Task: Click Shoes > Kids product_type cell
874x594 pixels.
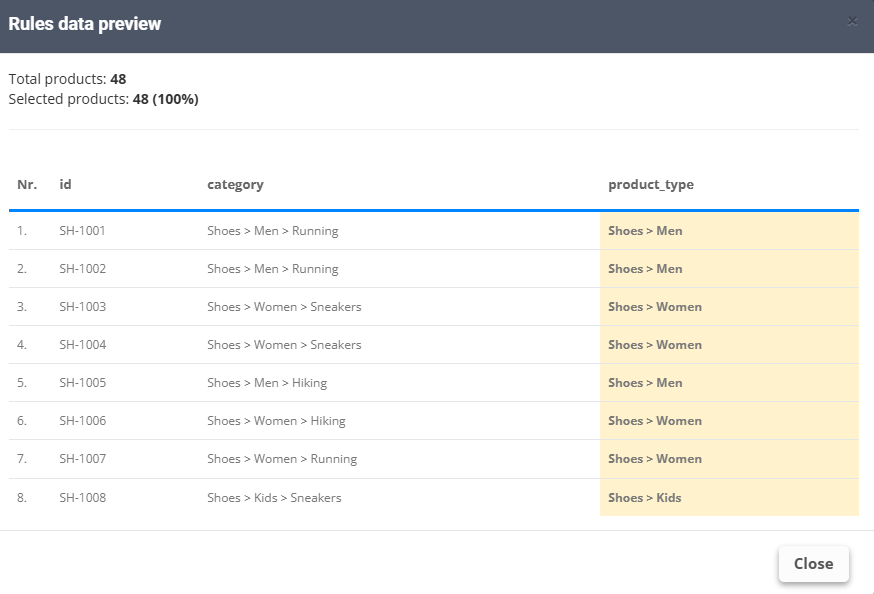Action: coord(729,498)
